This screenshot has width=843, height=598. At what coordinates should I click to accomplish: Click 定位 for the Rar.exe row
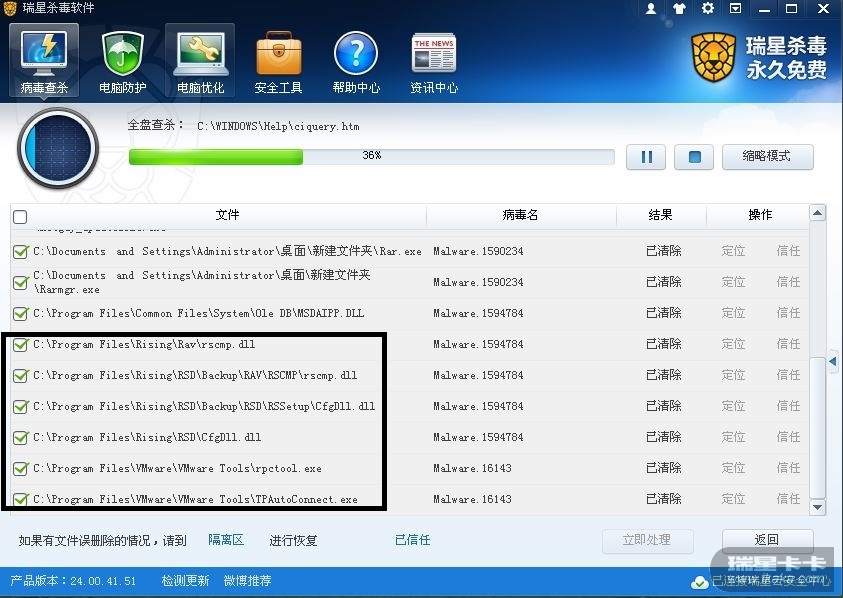733,251
